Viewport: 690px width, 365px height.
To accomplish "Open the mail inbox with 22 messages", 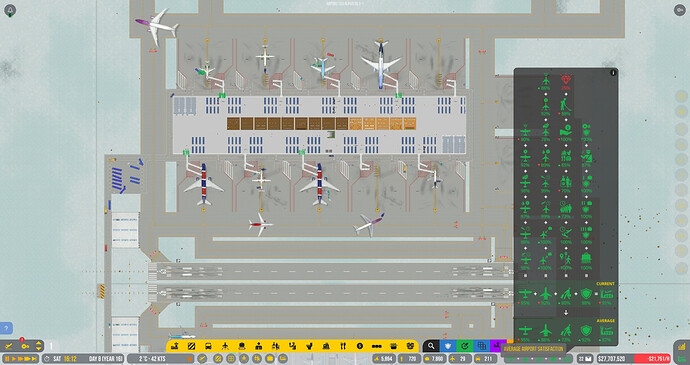I will coord(585,358).
